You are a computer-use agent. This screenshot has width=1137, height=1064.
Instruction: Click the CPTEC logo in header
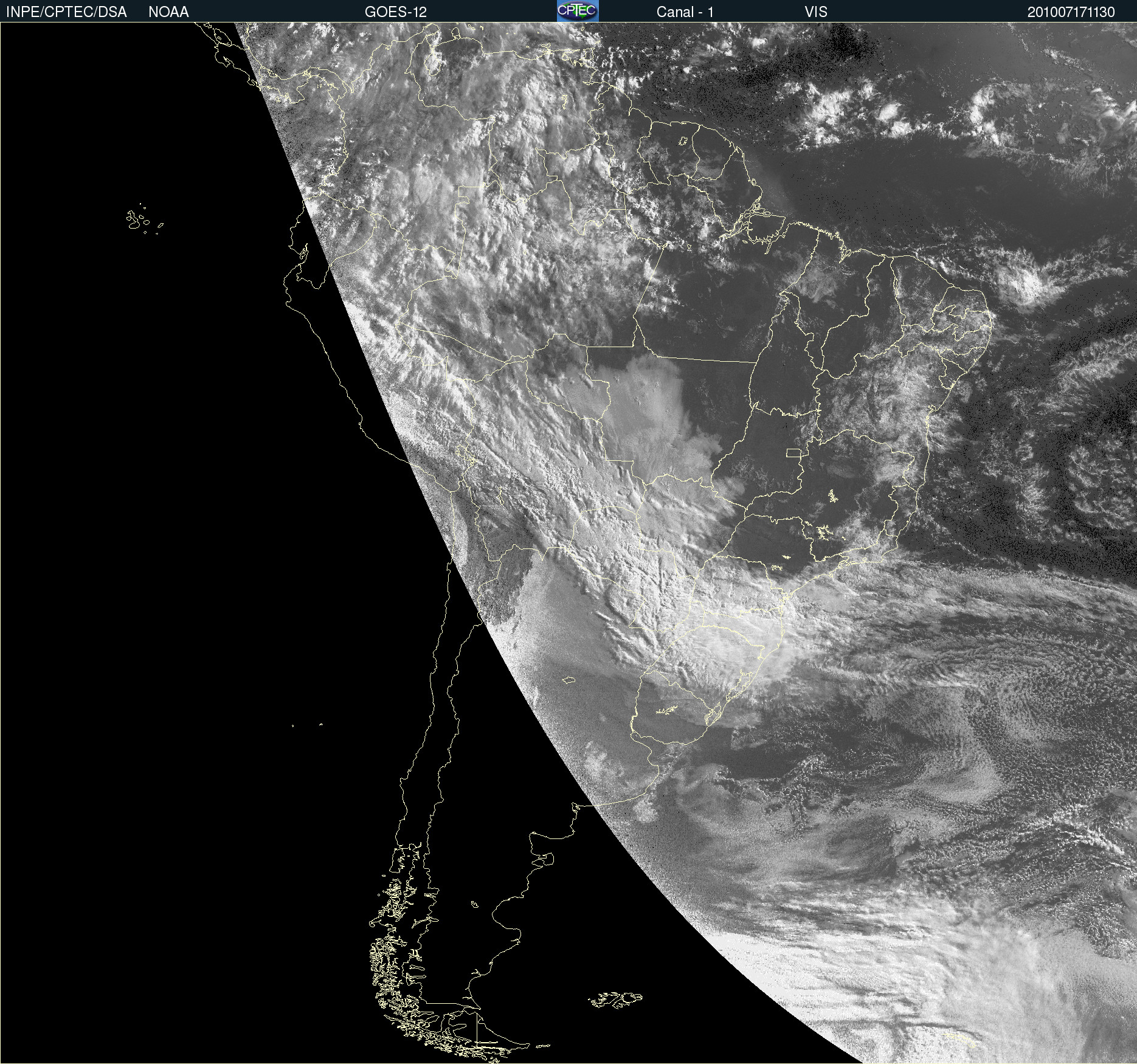[x=578, y=11]
